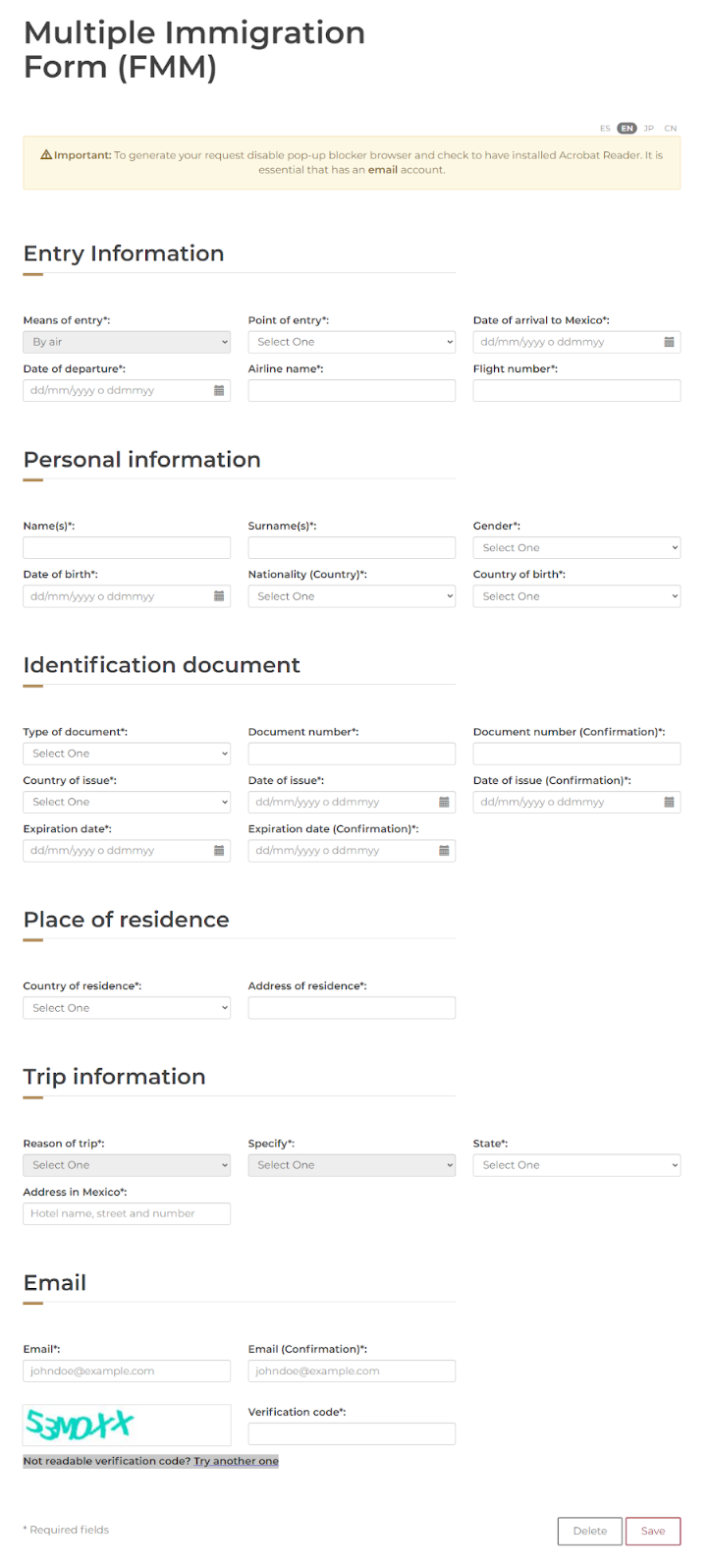Screen dimensions: 710x1568
Task: Switch language to JP
Action: click(x=648, y=129)
